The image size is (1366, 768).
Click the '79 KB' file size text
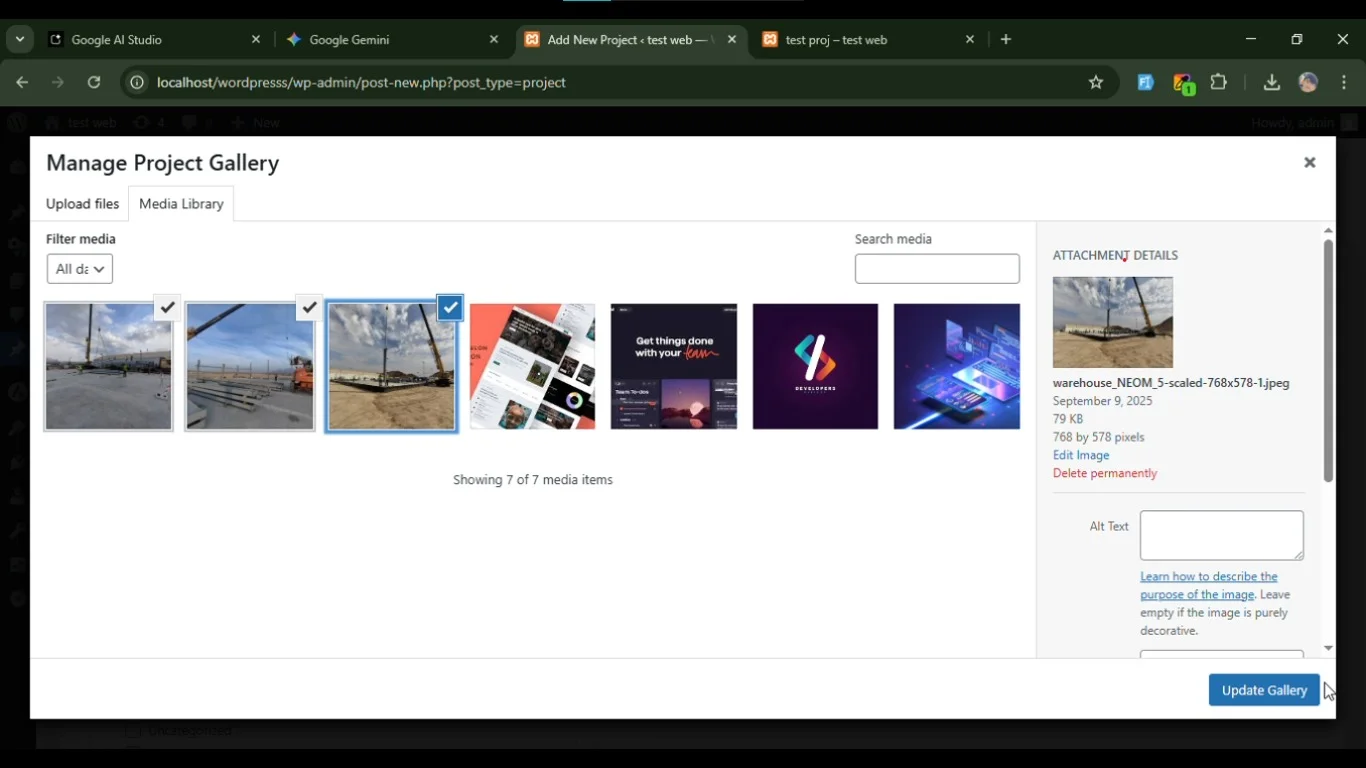tap(1068, 419)
